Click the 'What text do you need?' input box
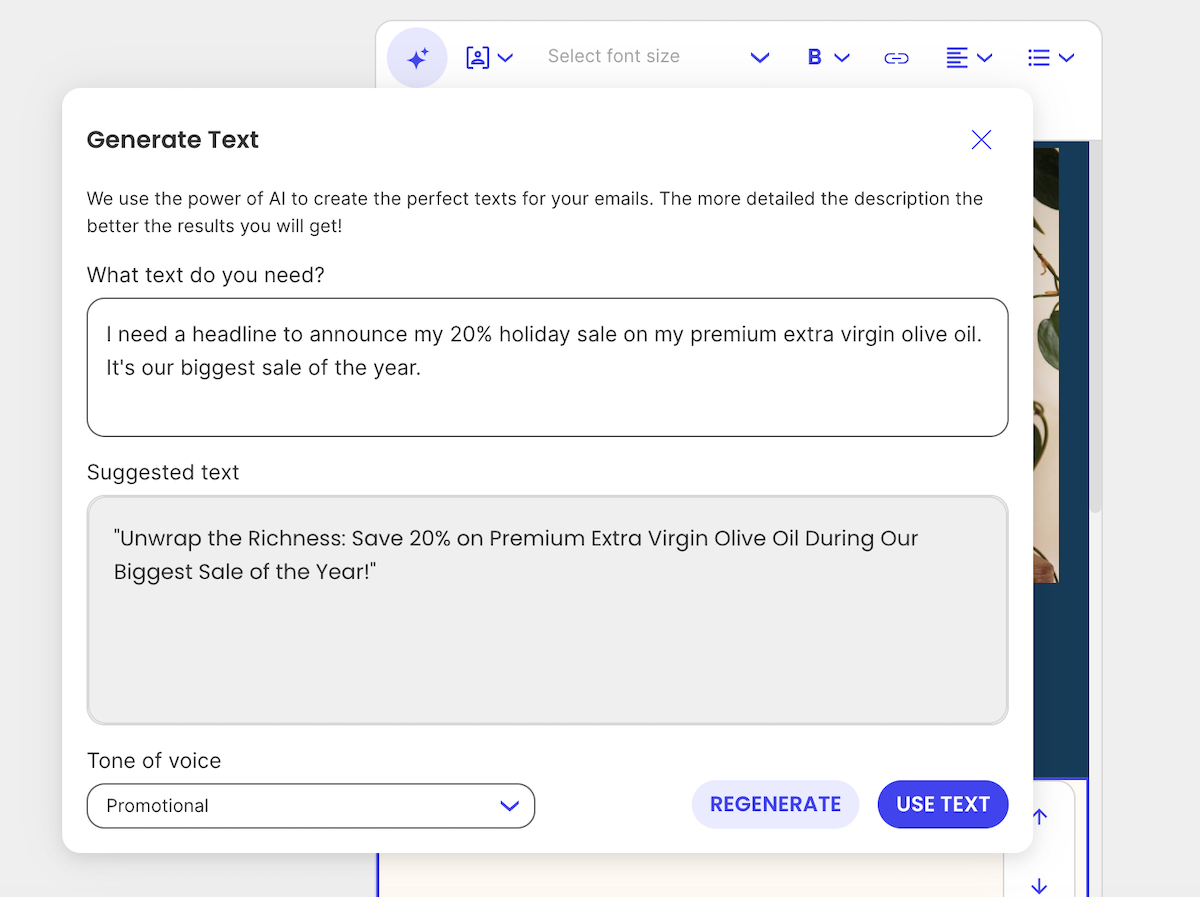1200x897 pixels. click(547, 367)
